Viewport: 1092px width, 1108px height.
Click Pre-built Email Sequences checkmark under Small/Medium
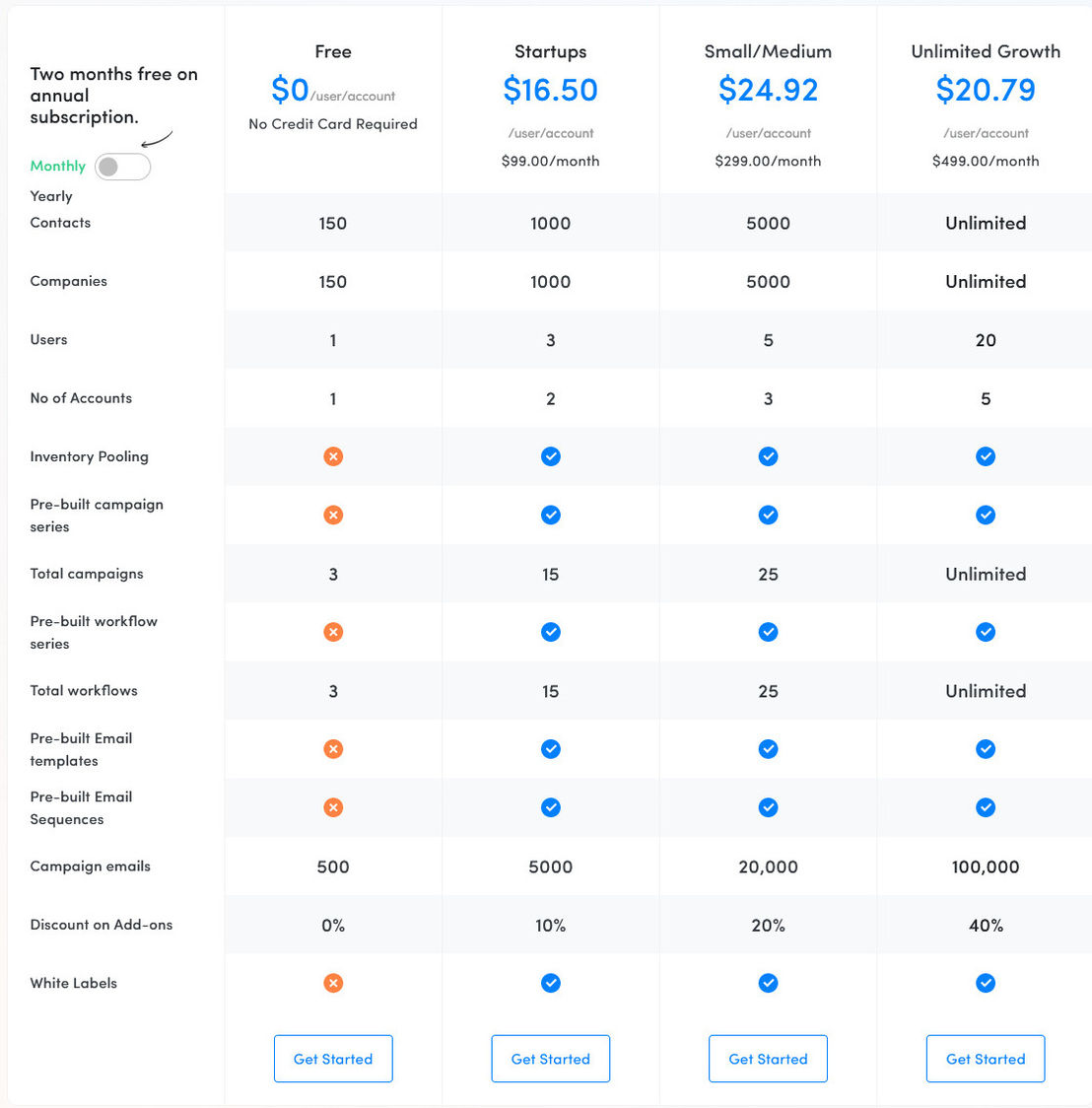coord(769,807)
